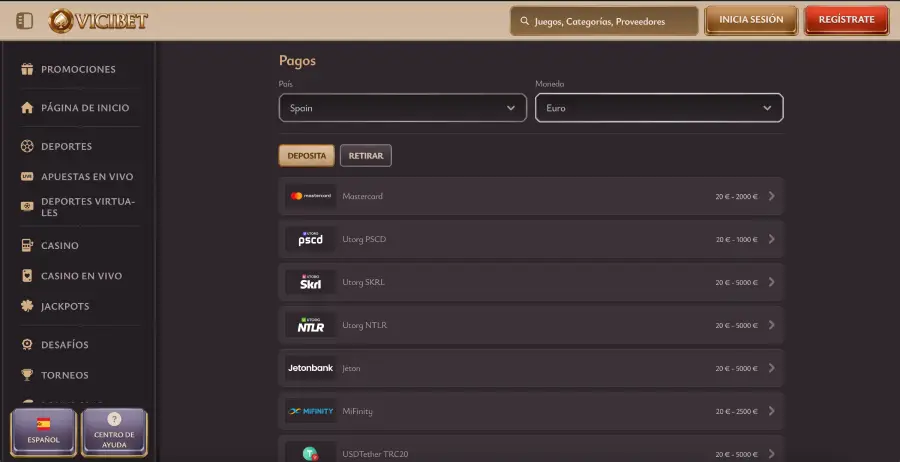Click the Mastercard logo
Image resolution: width=900 pixels, height=462 pixels.
311,196
